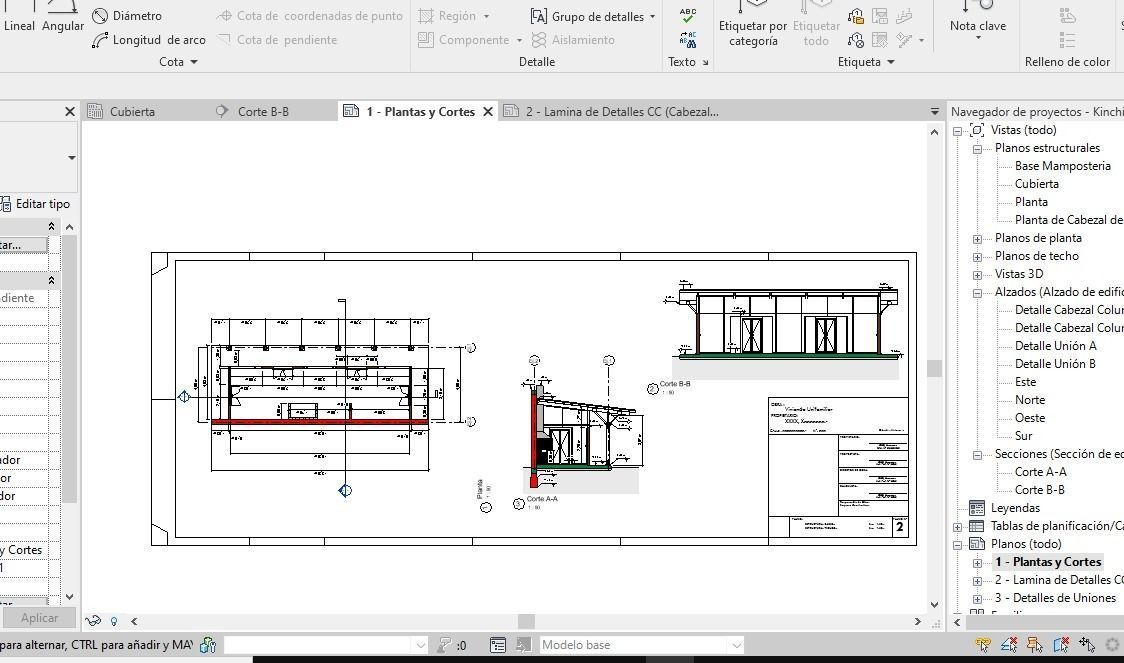
Task: Close the 1 - Plantas y Cortes tab
Action: point(487,112)
